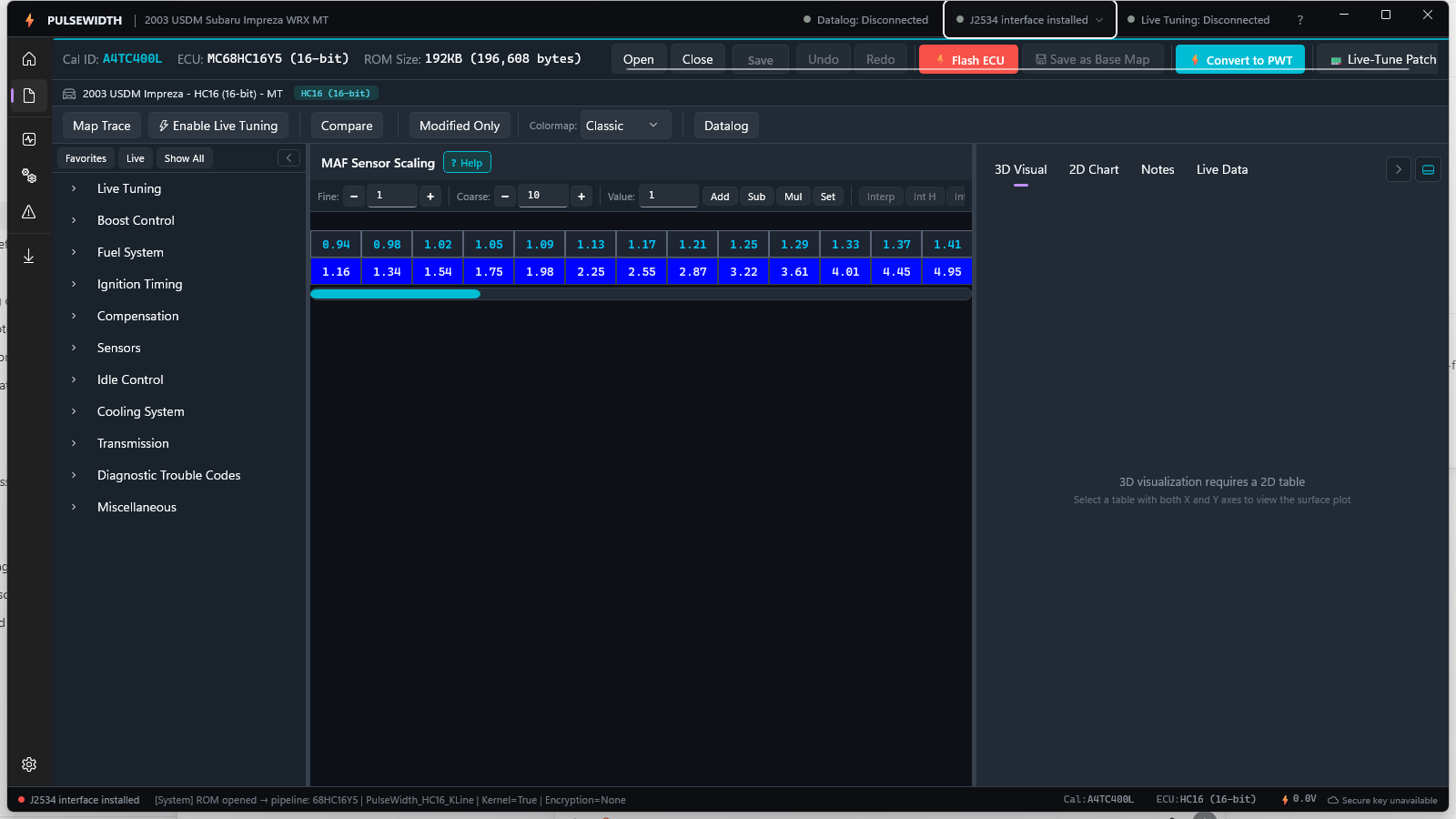The height and width of the screenshot is (819, 1456).
Task: Collapse the map tree panel arrow
Action: point(288,158)
